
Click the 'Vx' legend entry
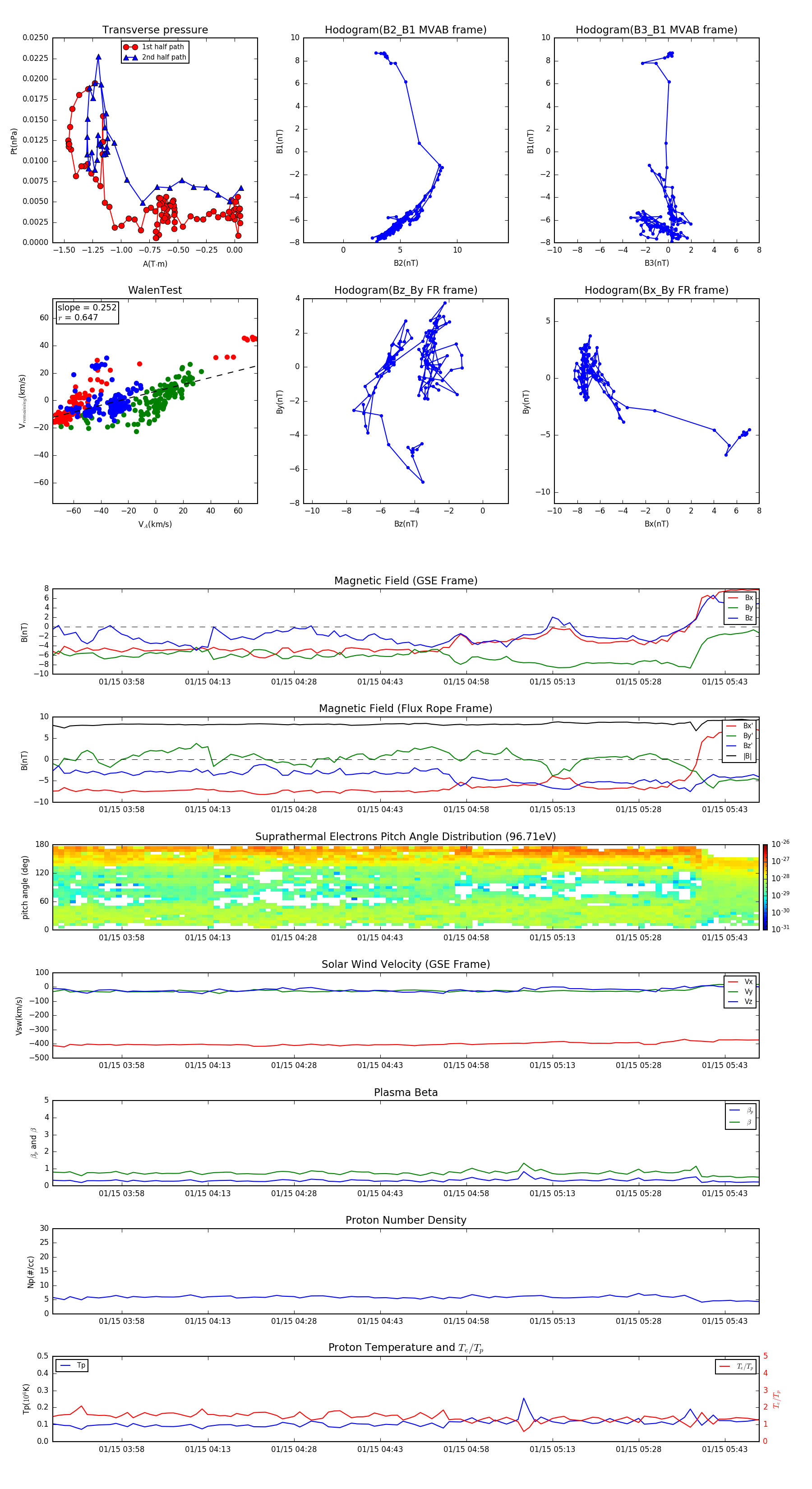click(741, 981)
